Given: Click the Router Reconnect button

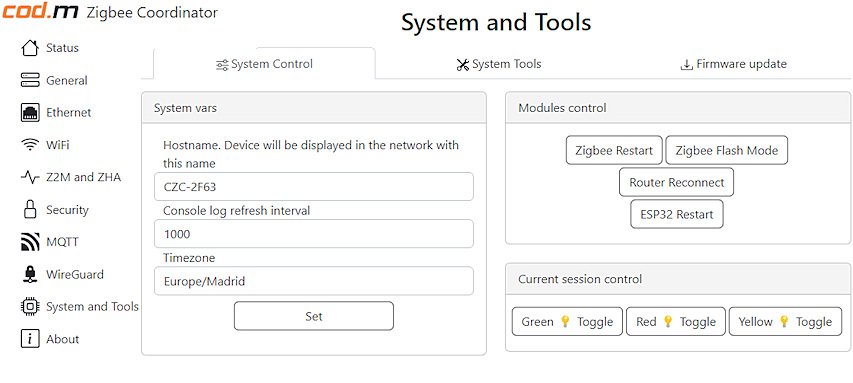Looking at the screenshot, I should [677, 182].
